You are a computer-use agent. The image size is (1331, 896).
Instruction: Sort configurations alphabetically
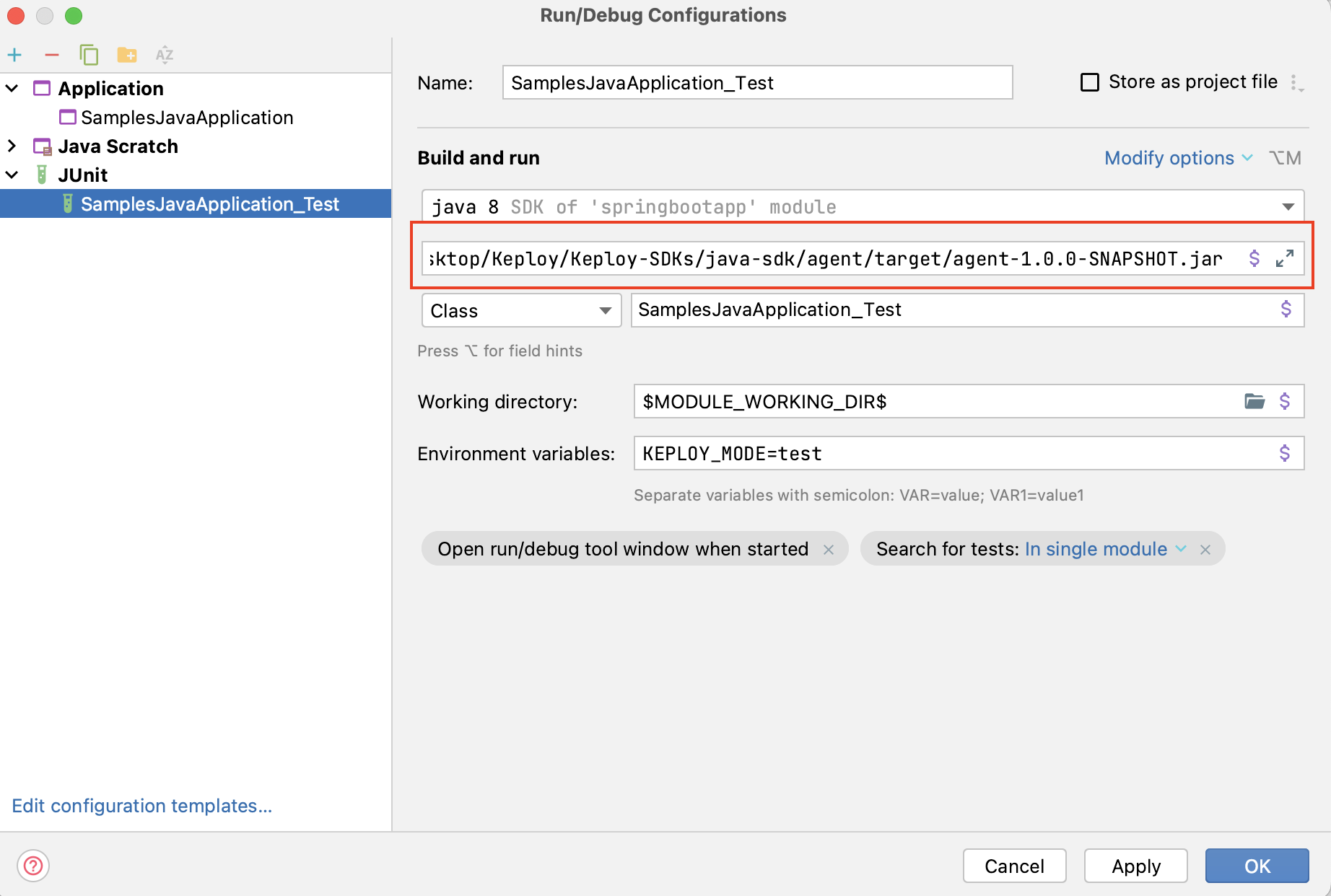point(165,55)
